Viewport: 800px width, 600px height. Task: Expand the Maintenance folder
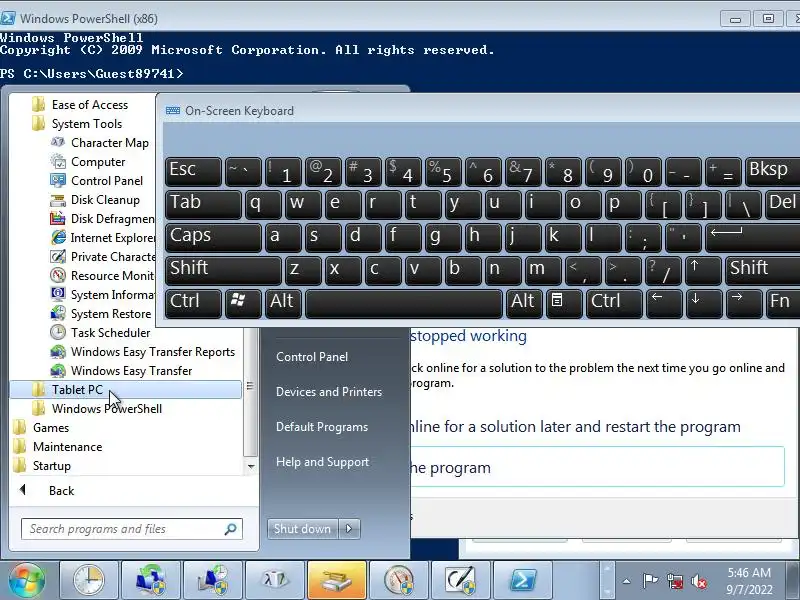[x=57, y=447]
